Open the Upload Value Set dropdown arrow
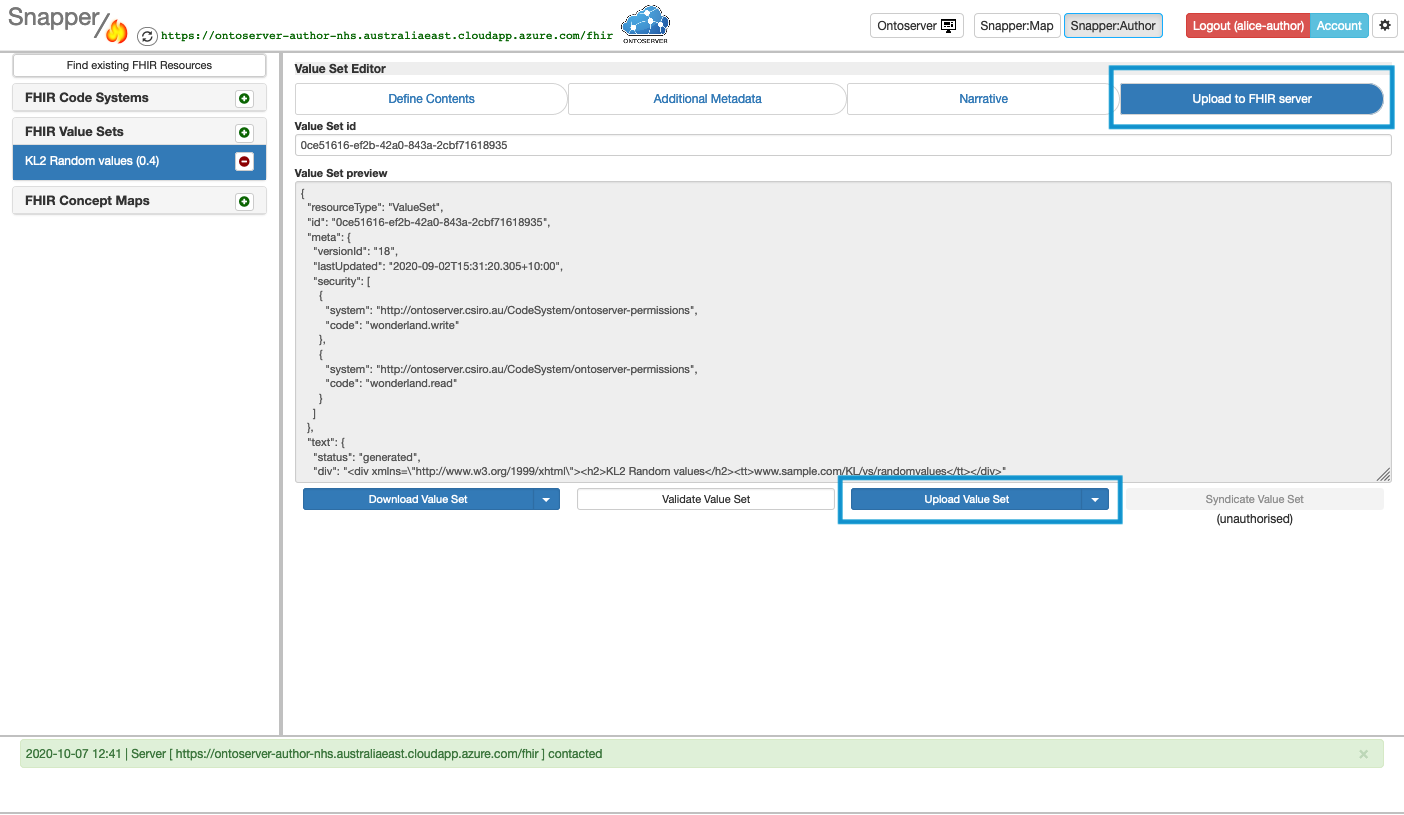Image resolution: width=1404 pixels, height=815 pixels. (x=1096, y=499)
